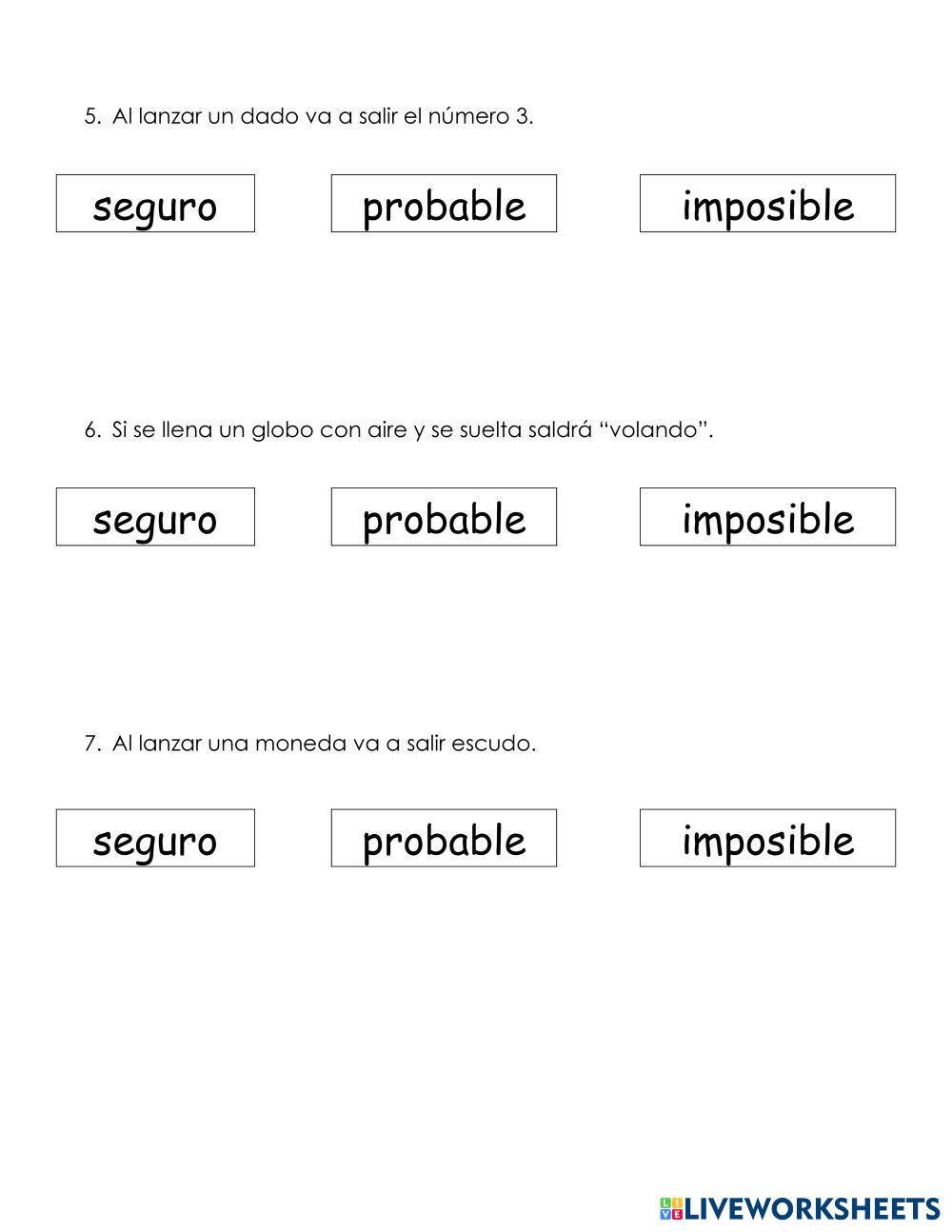Click the question number '7.' label

point(92,744)
